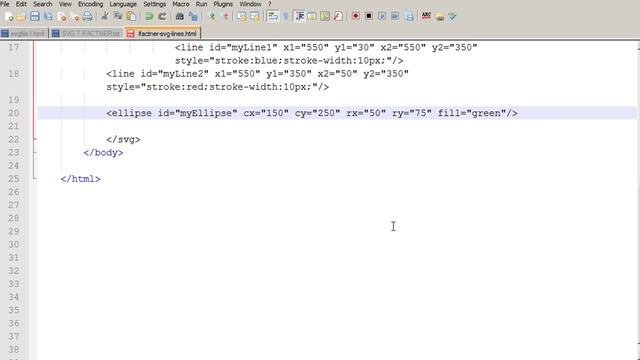The height and width of the screenshot is (360, 640).
Task: Click the Close All documents icon
Action: pyautogui.click(x=75, y=16)
